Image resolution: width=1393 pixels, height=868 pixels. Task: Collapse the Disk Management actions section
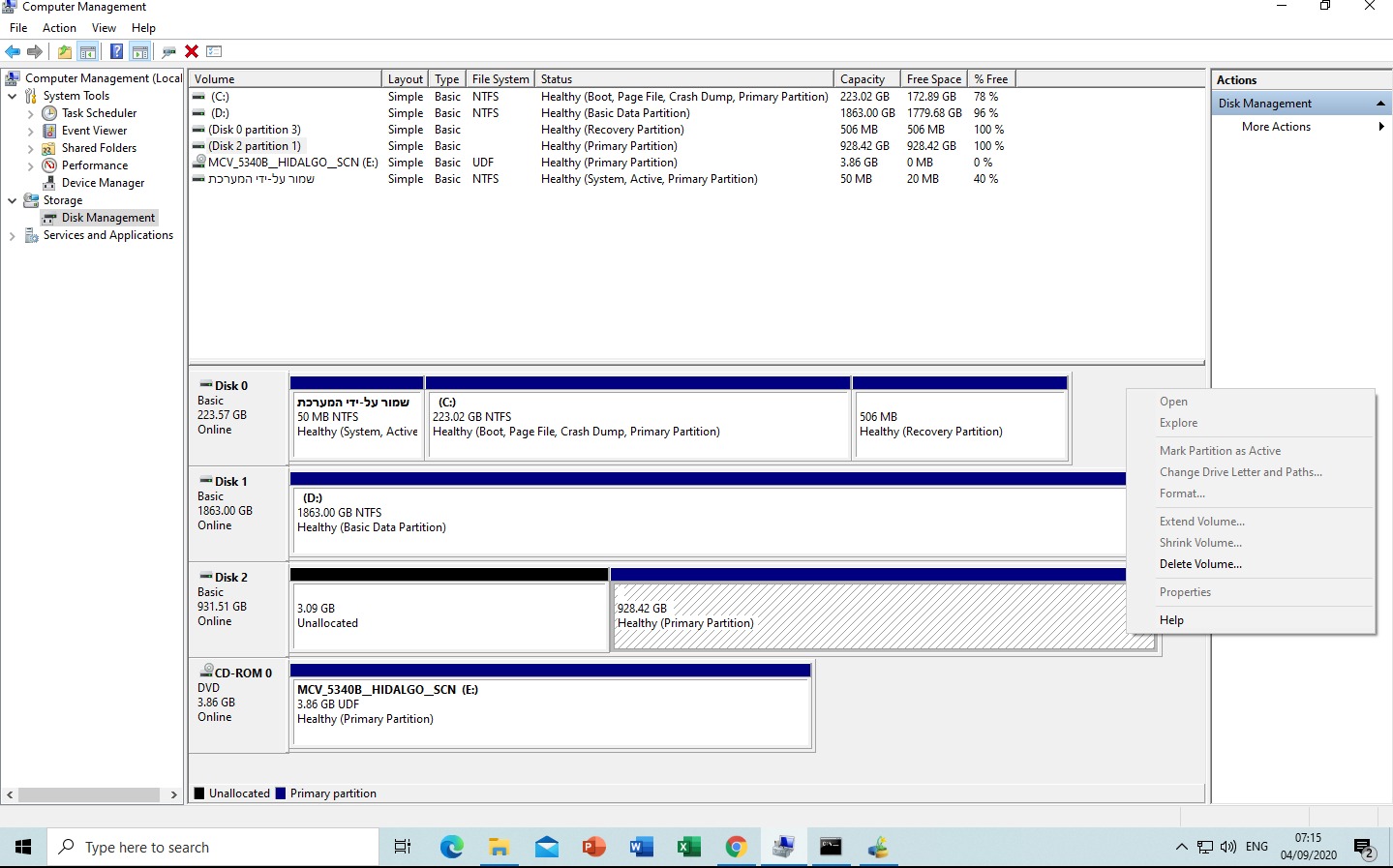[x=1380, y=104]
